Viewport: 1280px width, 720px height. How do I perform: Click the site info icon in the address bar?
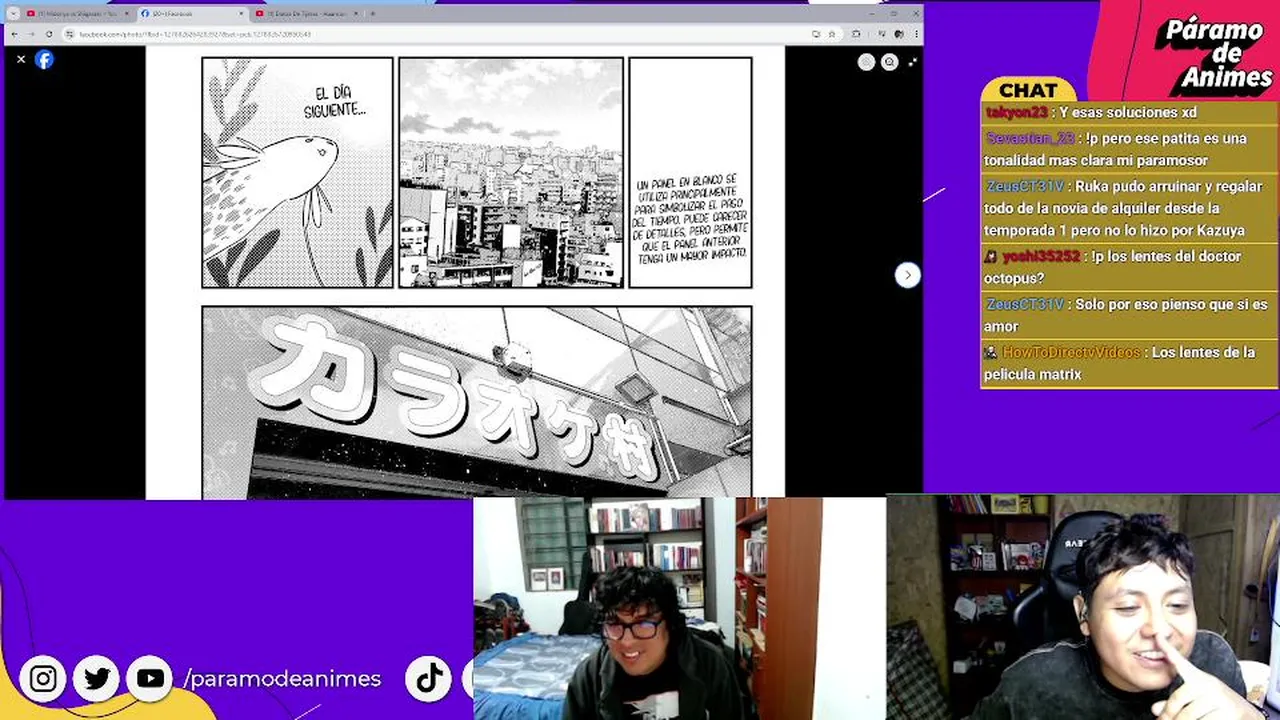70,34
